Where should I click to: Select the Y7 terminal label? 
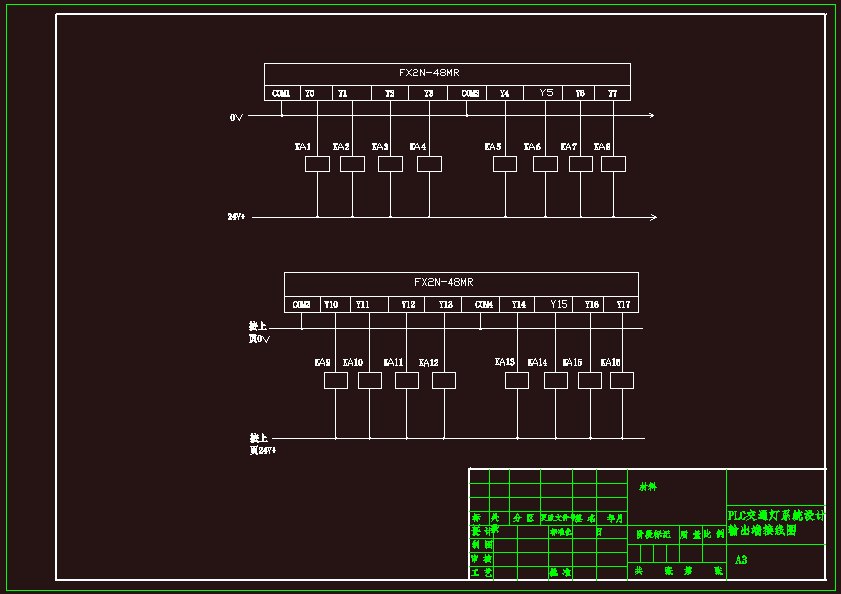[613, 93]
